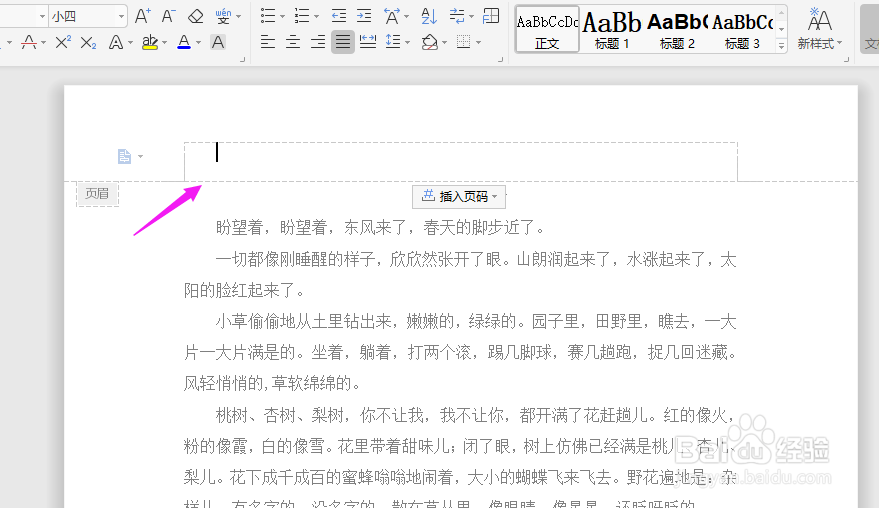Align text left

click(268, 42)
